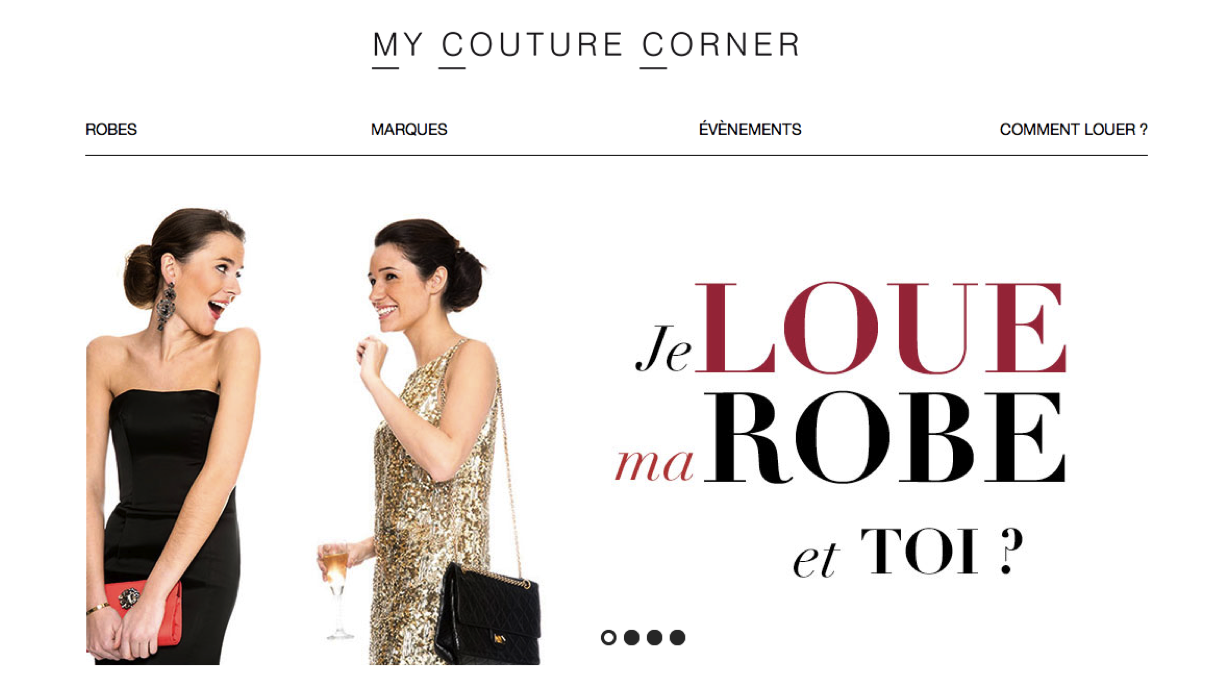This screenshot has width=1214, height=698.
Task: Click the large LOUE headline text
Action: [881, 328]
